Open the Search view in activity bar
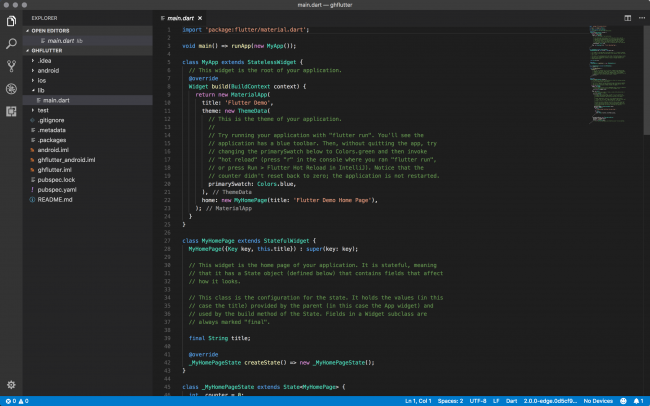This screenshot has width=650, height=406. [11, 43]
